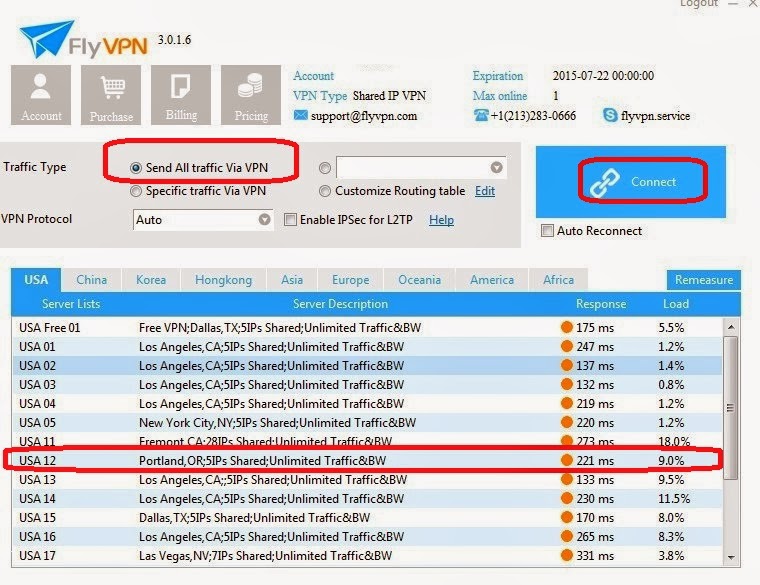
Task: Click the 11.5% load value
Action: 674,498
